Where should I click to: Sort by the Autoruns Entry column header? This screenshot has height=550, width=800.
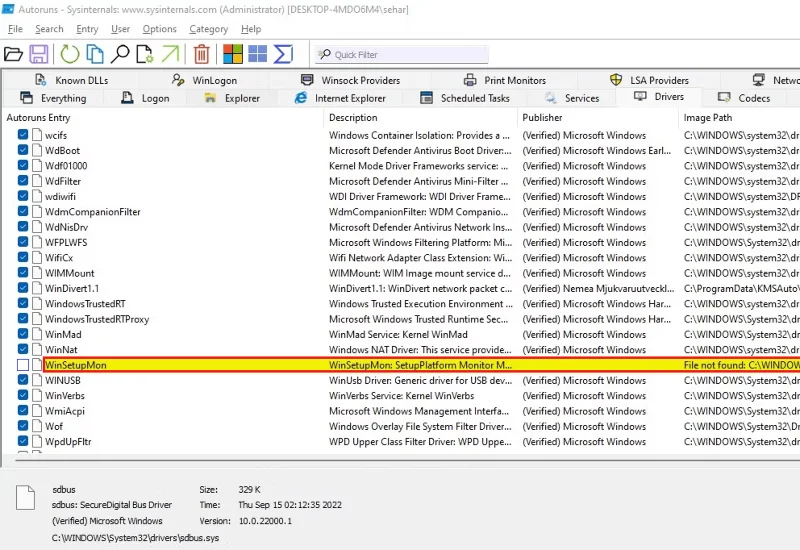pyautogui.click(x=163, y=117)
